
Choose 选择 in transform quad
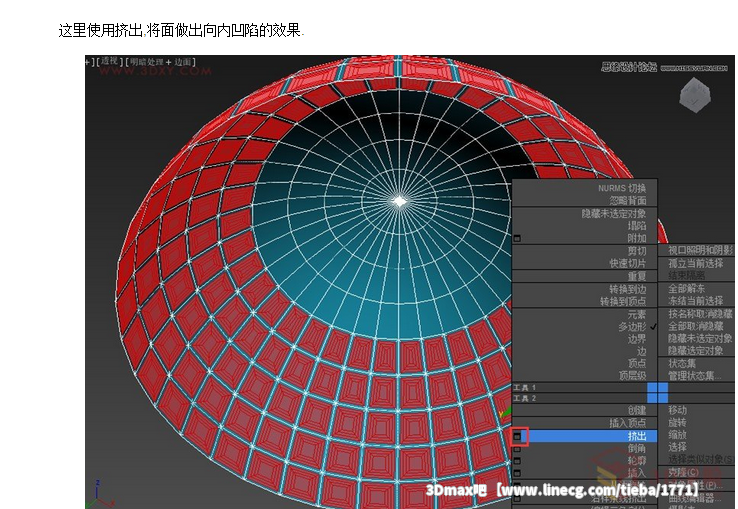point(678,447)
